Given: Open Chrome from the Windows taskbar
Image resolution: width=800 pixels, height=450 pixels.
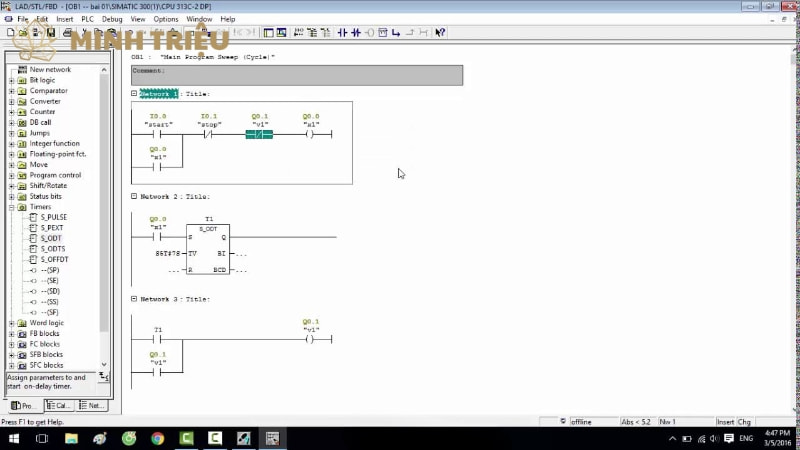Looking at the screenshot, I should click(x=157, y=438).
